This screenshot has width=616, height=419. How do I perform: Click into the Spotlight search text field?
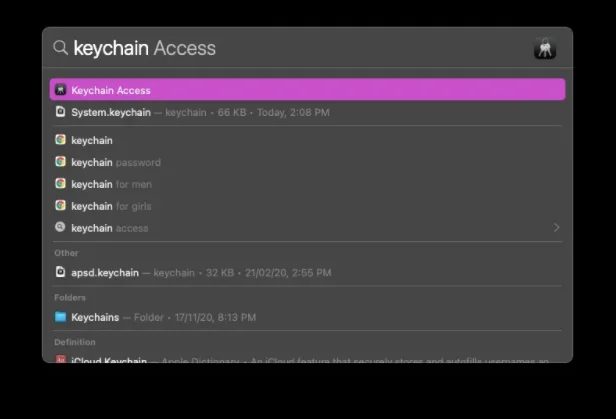(300, 48)
